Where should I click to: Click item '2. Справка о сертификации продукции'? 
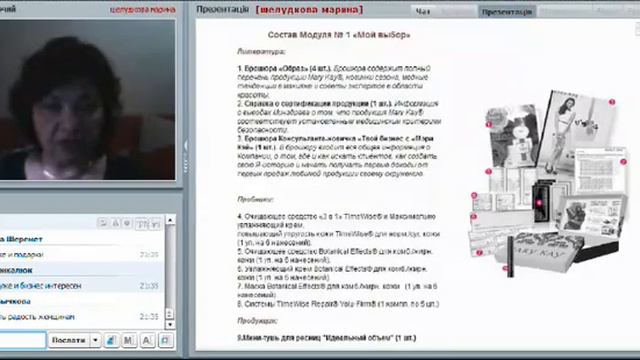tap(314, 104)
